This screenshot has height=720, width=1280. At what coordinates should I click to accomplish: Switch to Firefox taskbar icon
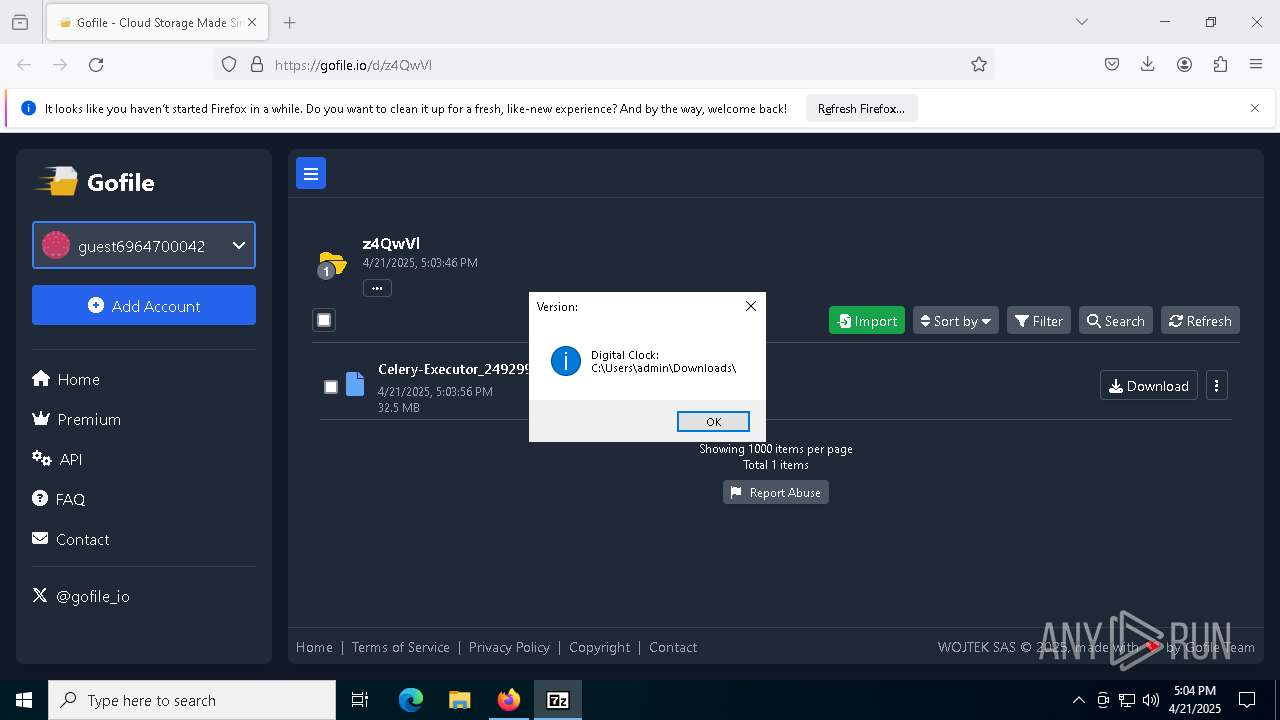[509, 700]
